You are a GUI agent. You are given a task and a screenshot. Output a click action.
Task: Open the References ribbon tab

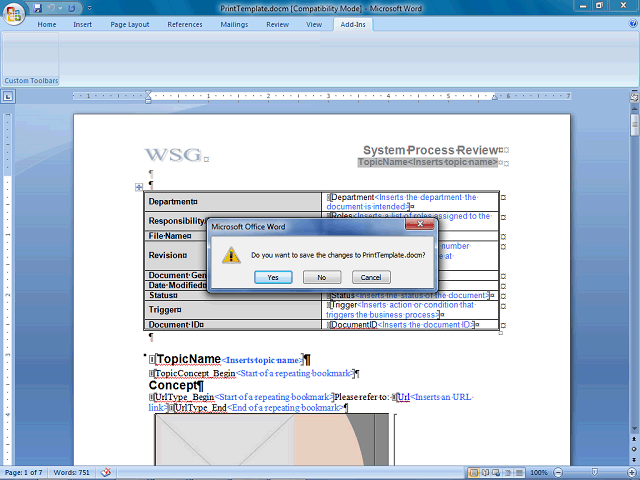click(x=185, y=24)
